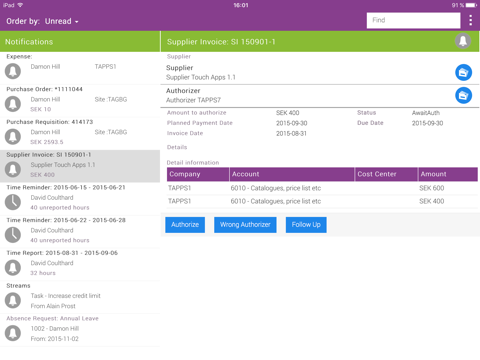Viewport: 480px width, 360px height.
Task: Click inside the Find search field
Action: tap(413, 20)
